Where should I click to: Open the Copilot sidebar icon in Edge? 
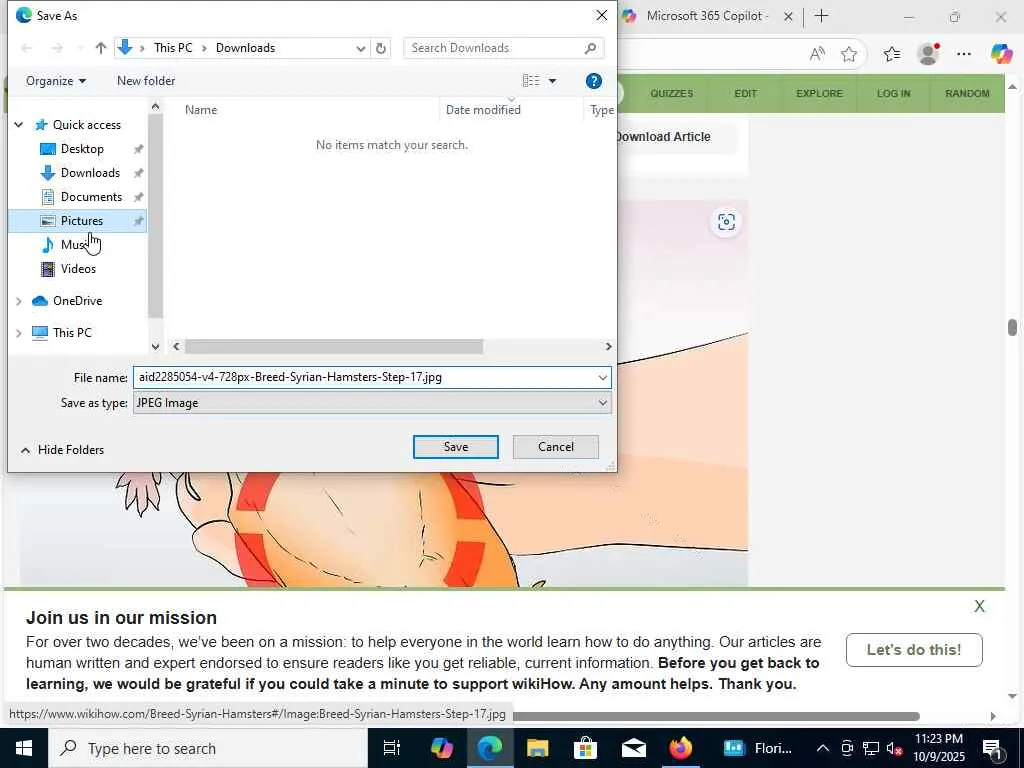click(x=1001, y=54)
